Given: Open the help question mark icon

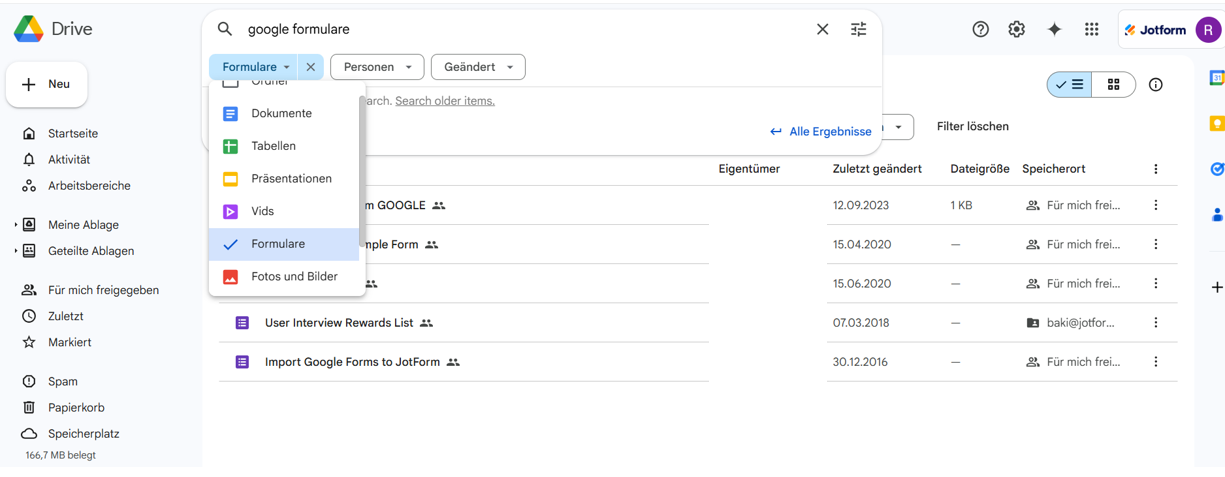Looking at the screenshot, I should click(x=980, y=30).
